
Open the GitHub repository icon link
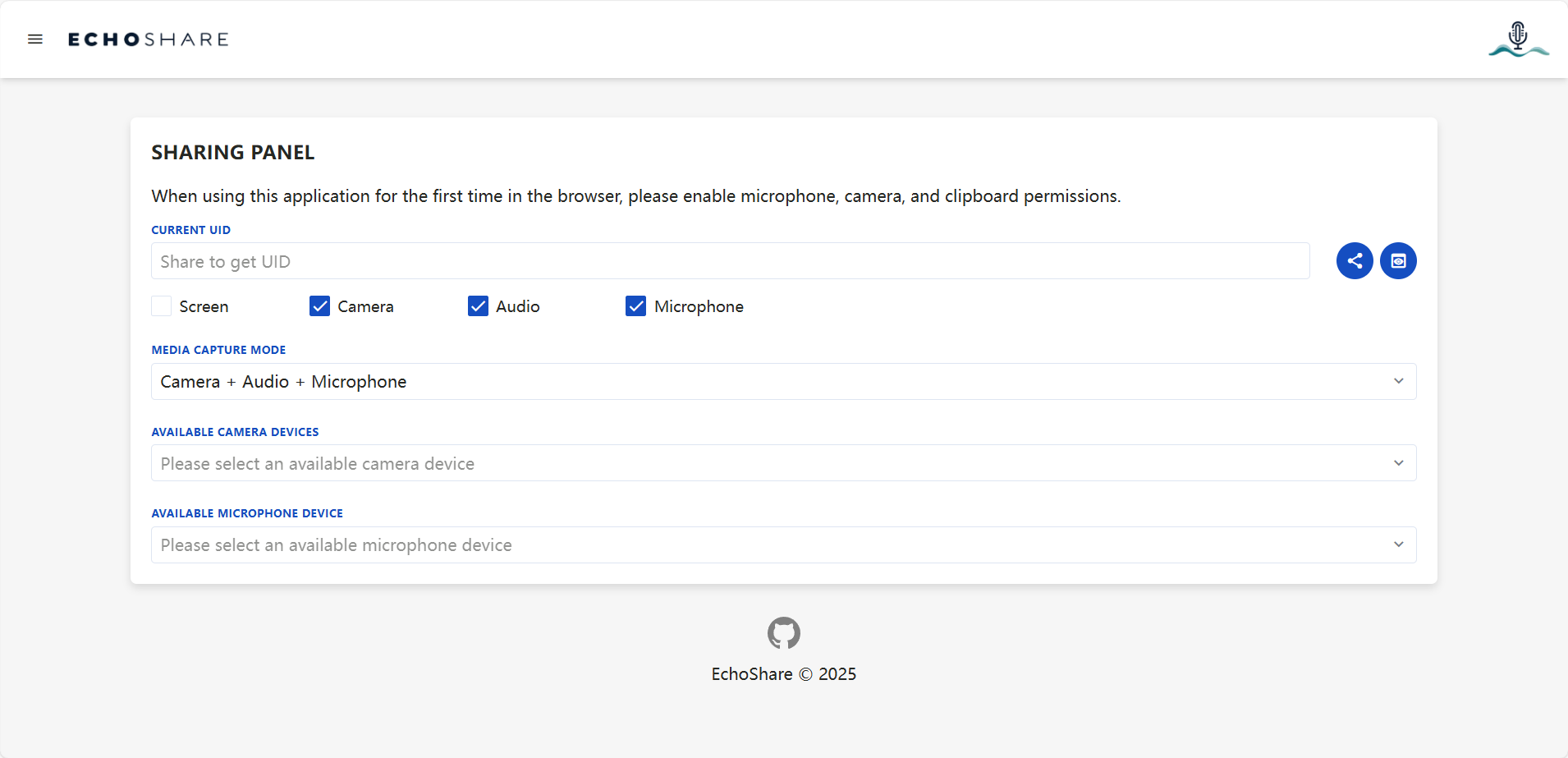pos(784,633)
